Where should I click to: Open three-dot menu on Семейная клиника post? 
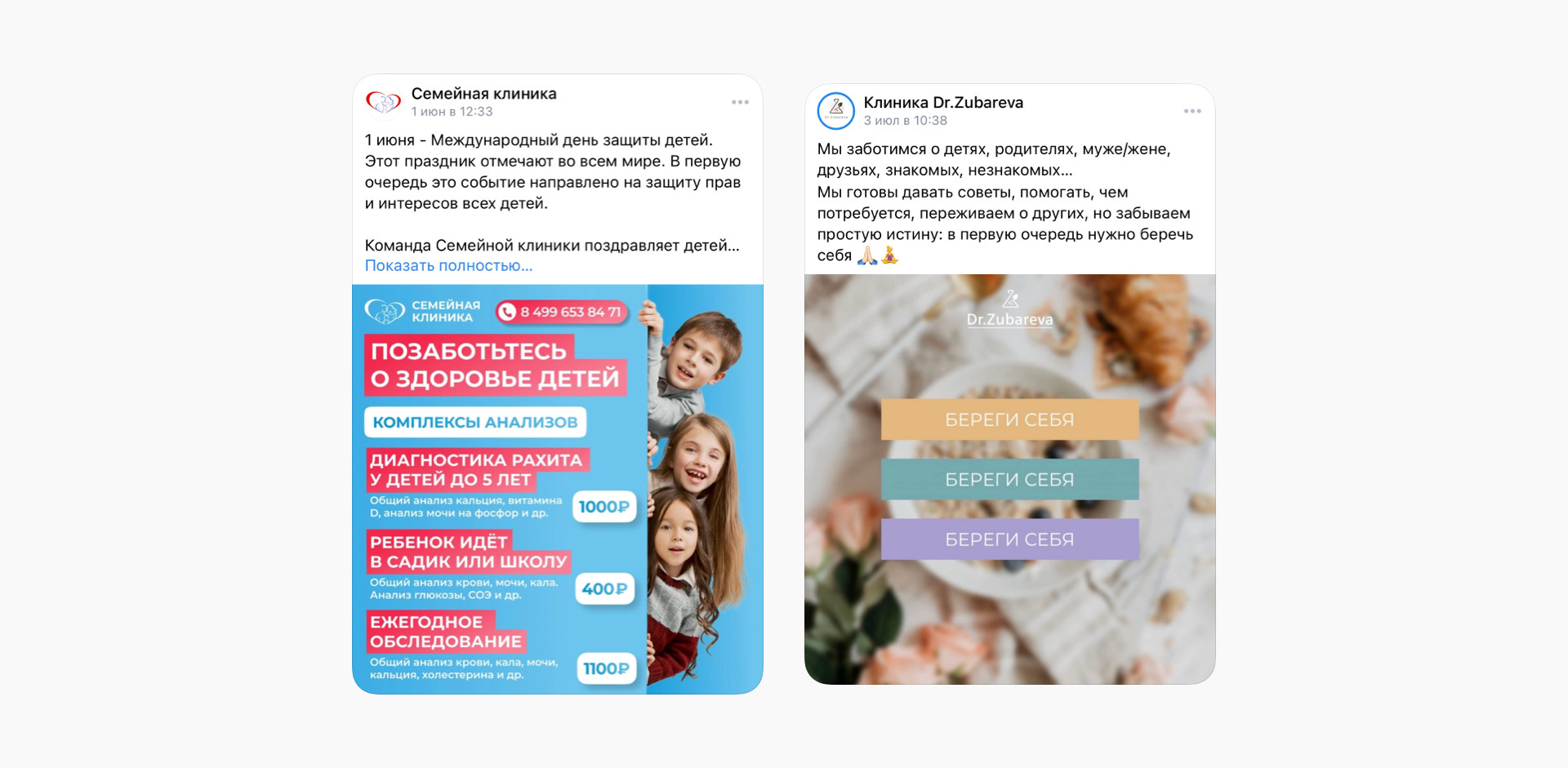(x=740, y=102)
